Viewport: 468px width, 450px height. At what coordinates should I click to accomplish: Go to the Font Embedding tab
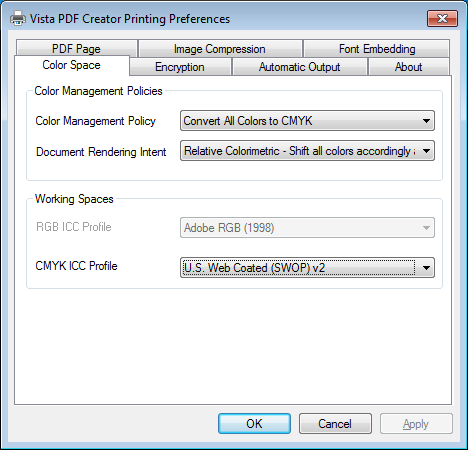[377, 49]
